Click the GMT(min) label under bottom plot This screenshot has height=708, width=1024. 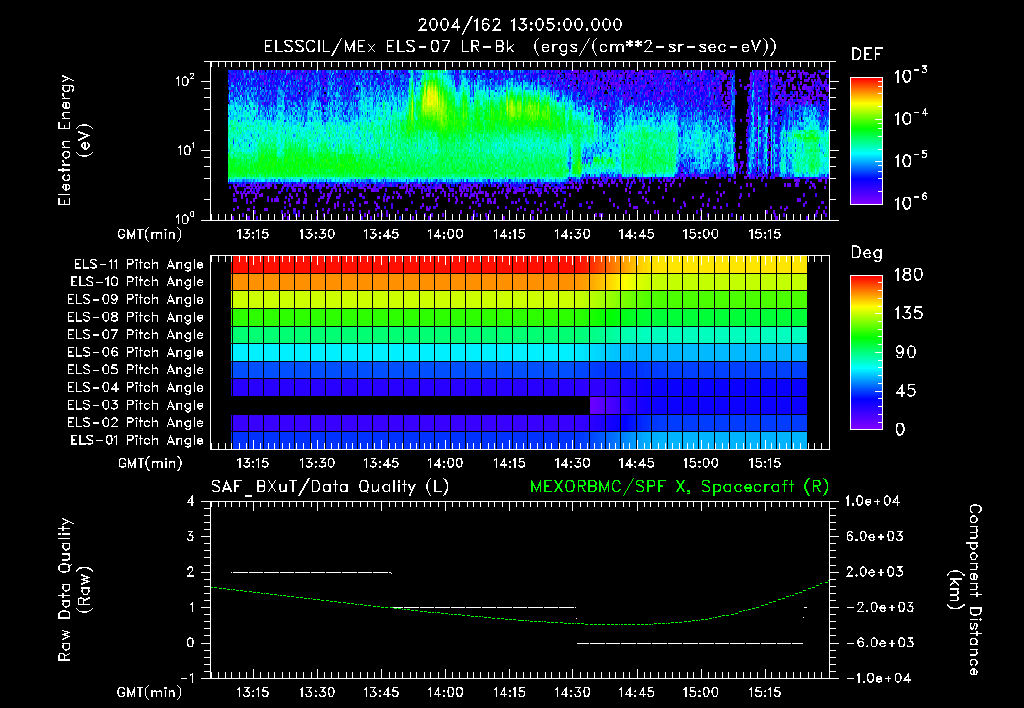click(x=150, y=692)
